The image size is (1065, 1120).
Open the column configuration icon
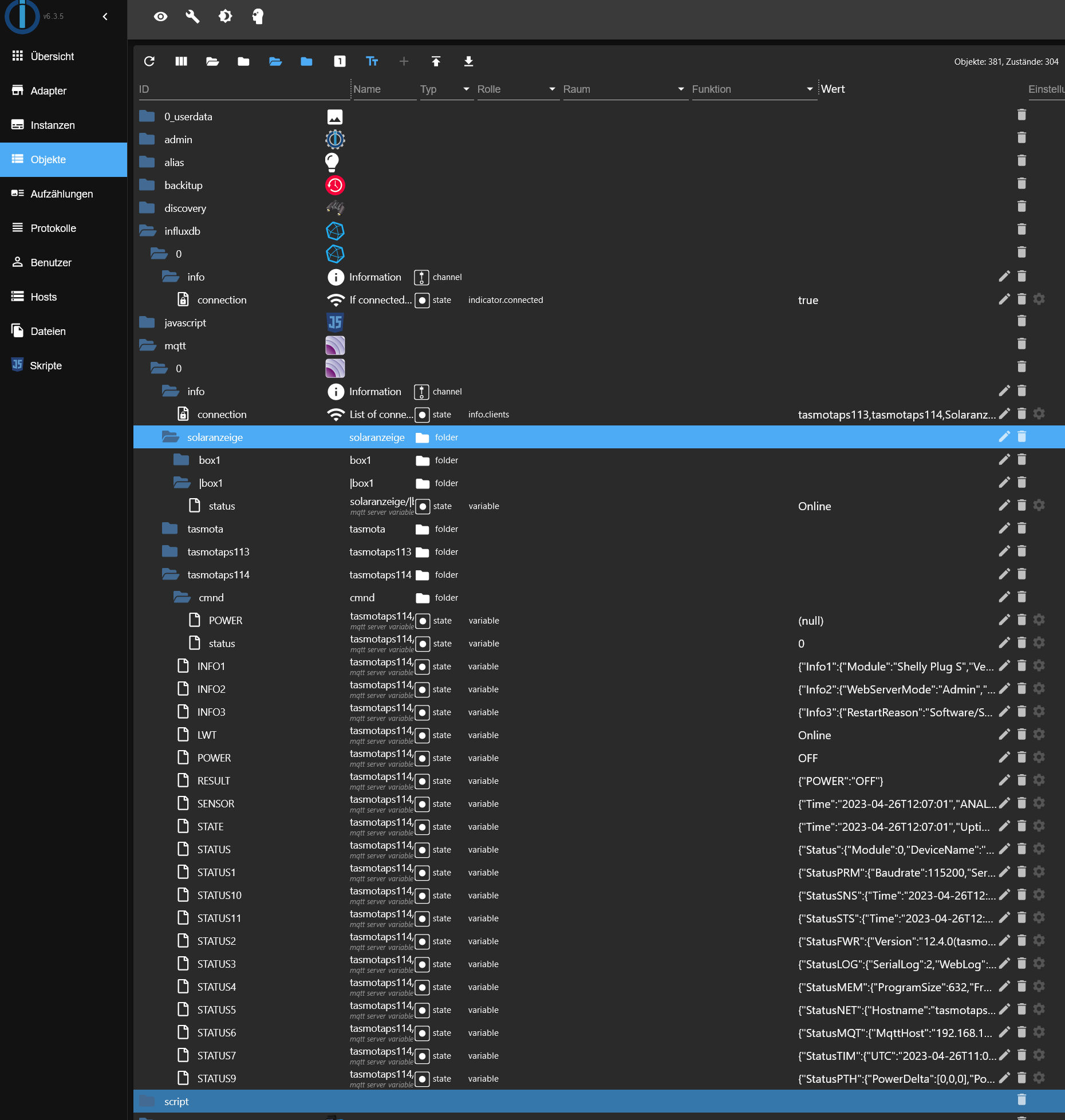[181, 61]
